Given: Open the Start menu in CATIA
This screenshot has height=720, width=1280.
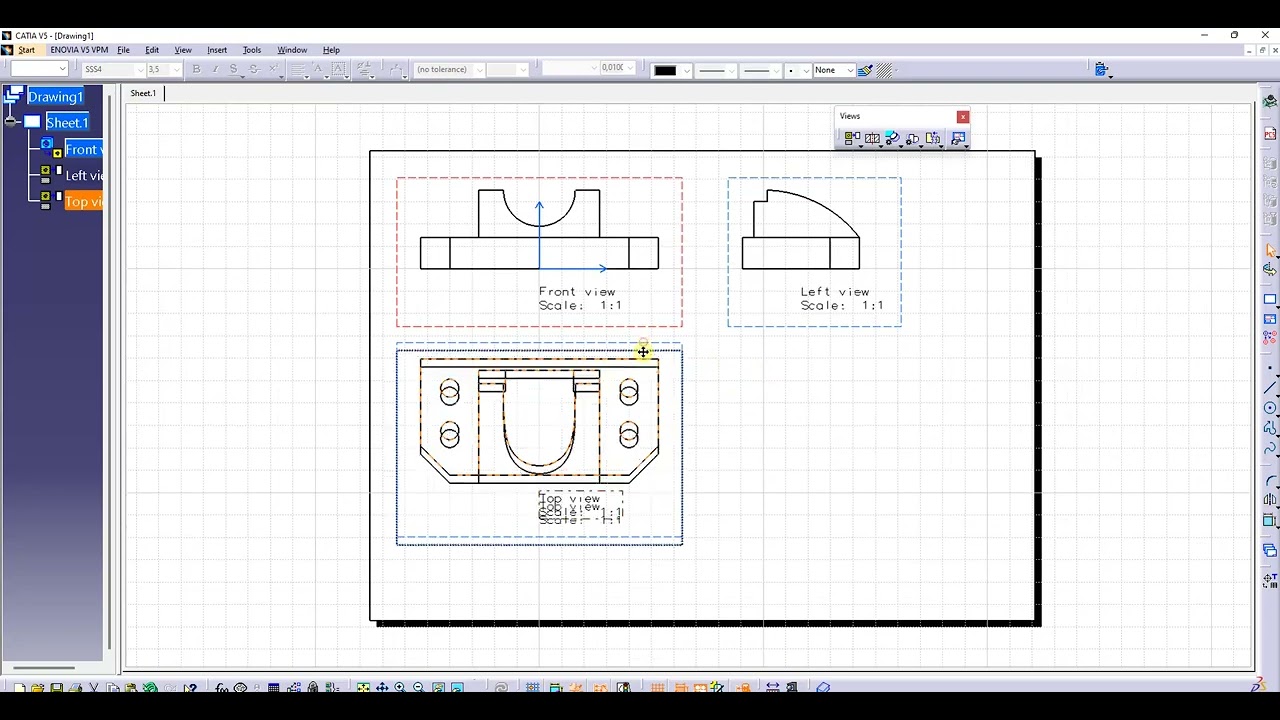Looking at the screenshot, I should coord(26,50).
